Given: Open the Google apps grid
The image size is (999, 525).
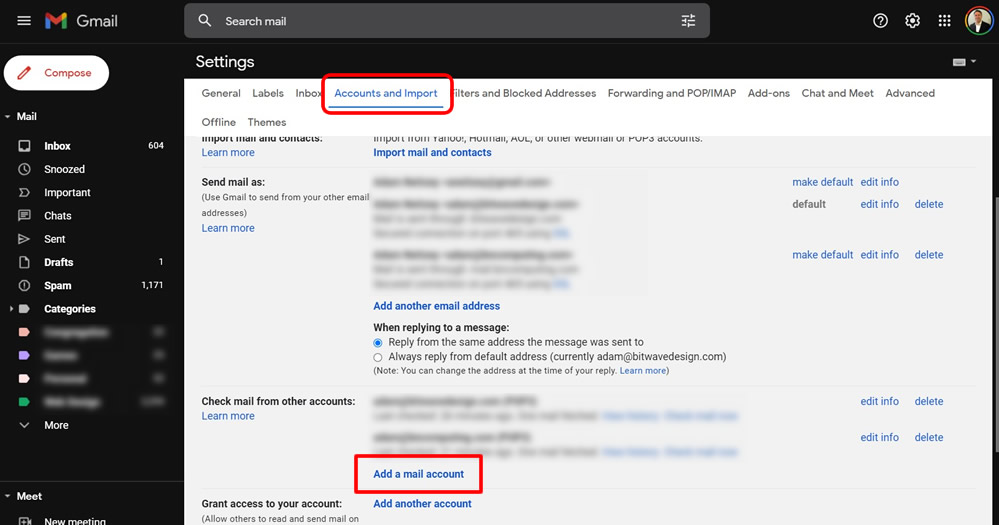Looking at the screenshot, I should (944, 21).
